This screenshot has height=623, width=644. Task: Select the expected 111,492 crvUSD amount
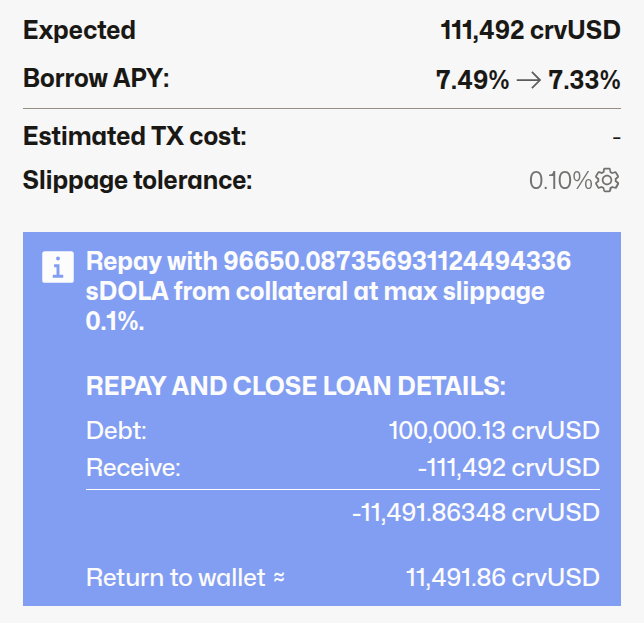[530, 30]
